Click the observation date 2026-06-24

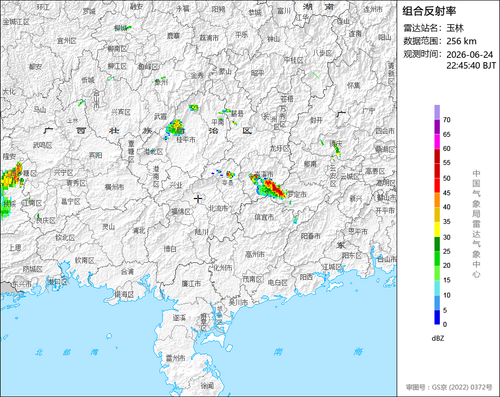pos(470,55)
